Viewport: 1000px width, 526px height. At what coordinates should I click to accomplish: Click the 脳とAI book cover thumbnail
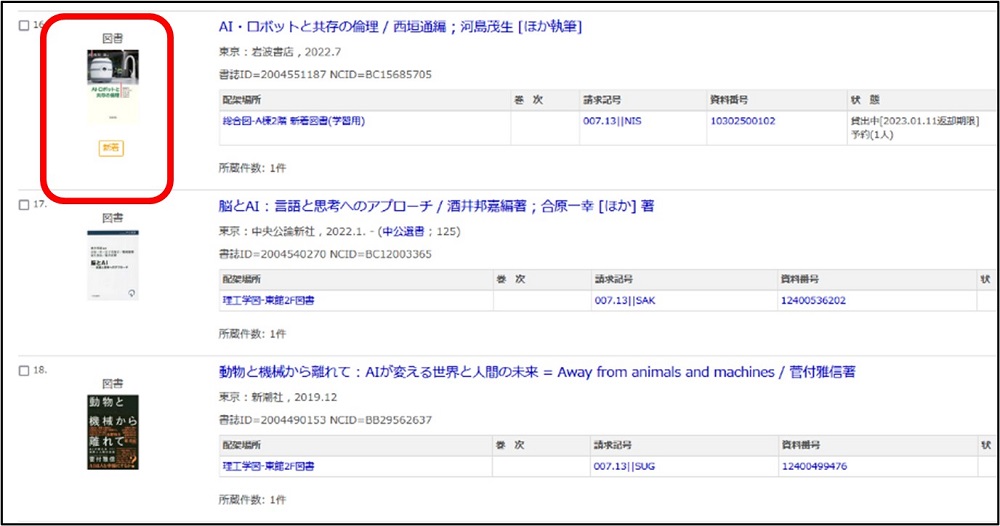click(x=111, y=264)
